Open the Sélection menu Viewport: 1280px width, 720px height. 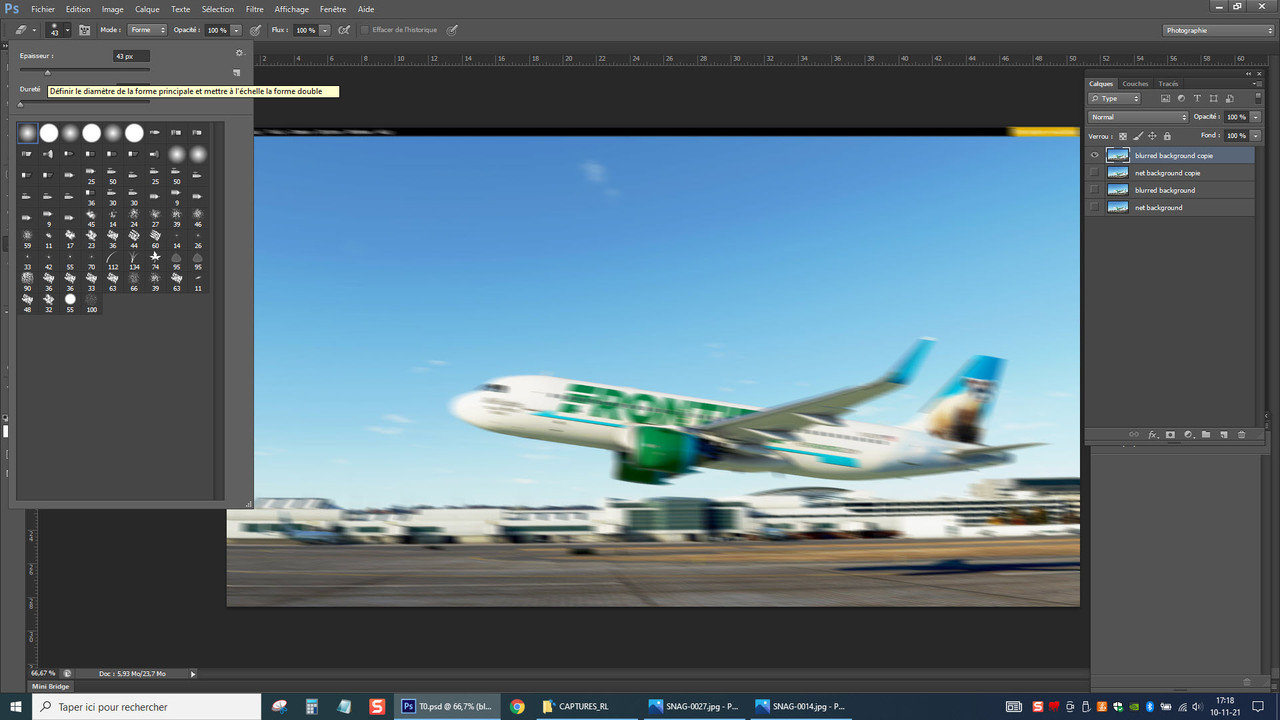point(218,9)
